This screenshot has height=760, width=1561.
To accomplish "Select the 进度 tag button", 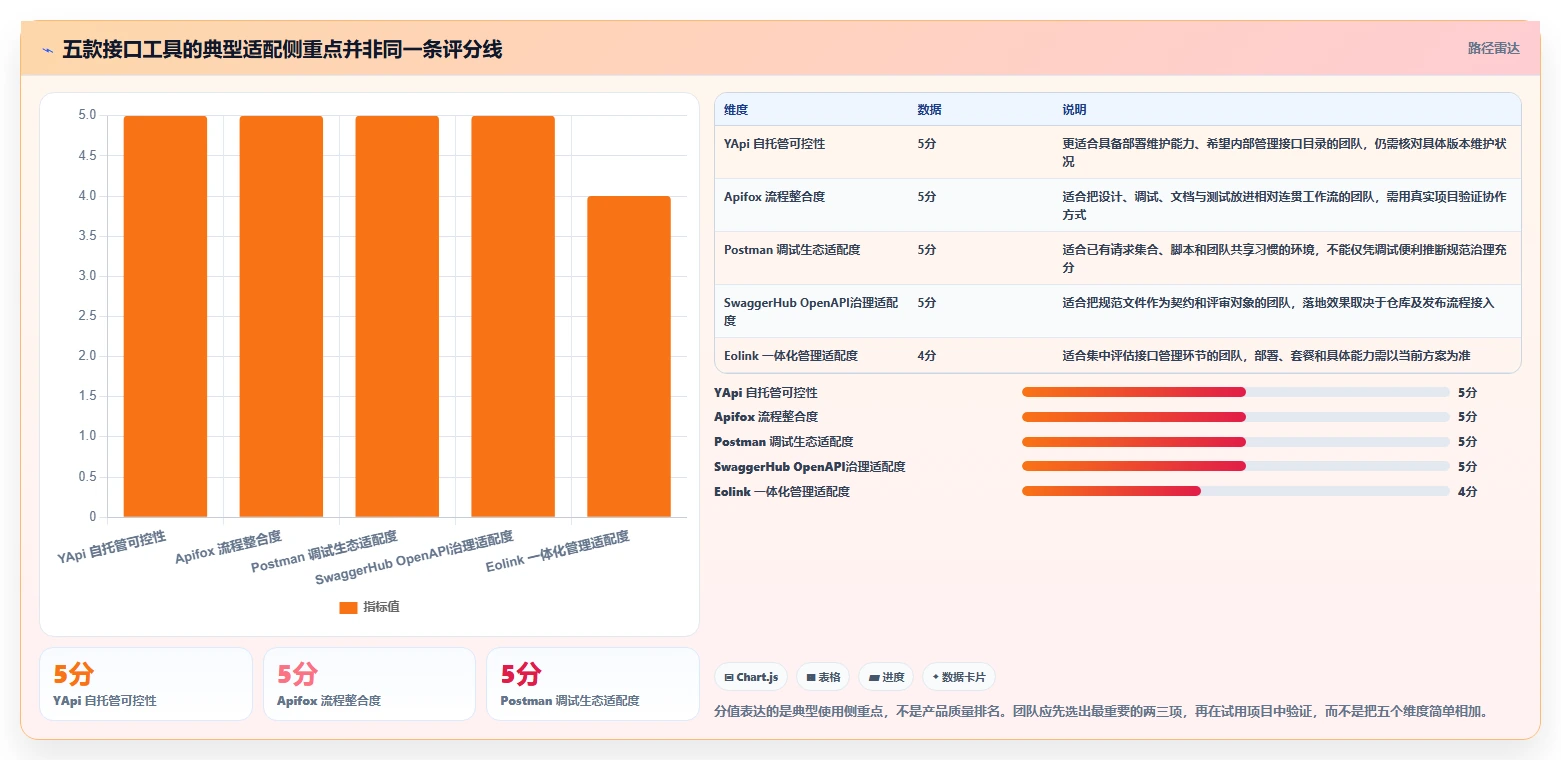I will coord(886,677).
